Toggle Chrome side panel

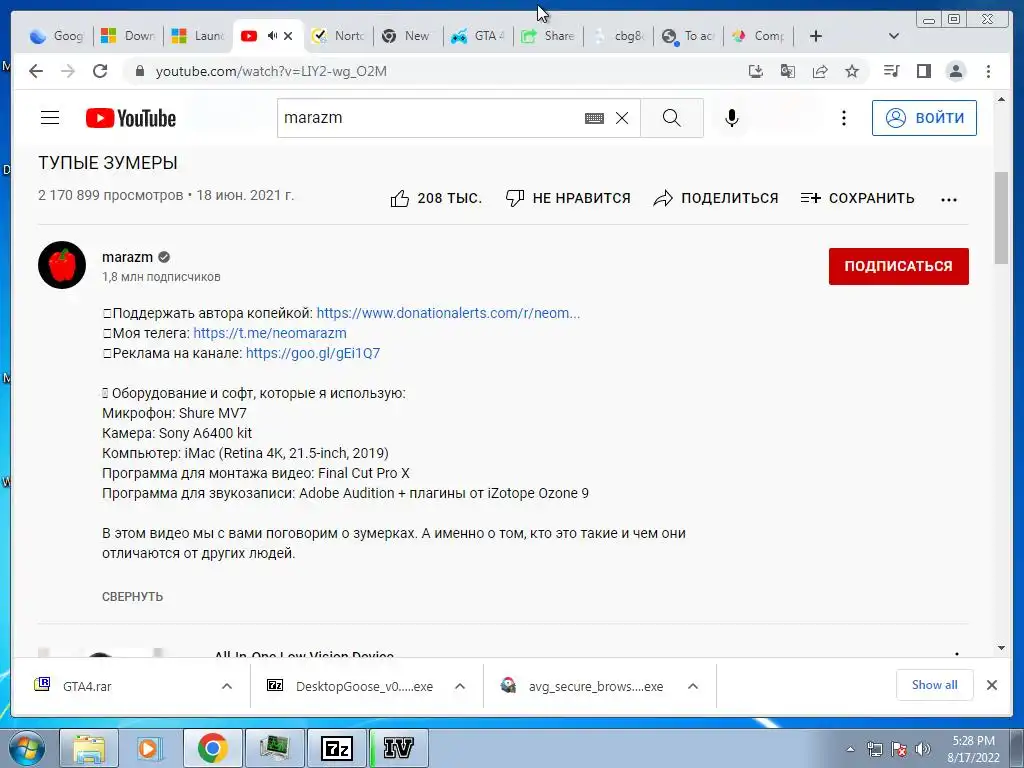923,71
